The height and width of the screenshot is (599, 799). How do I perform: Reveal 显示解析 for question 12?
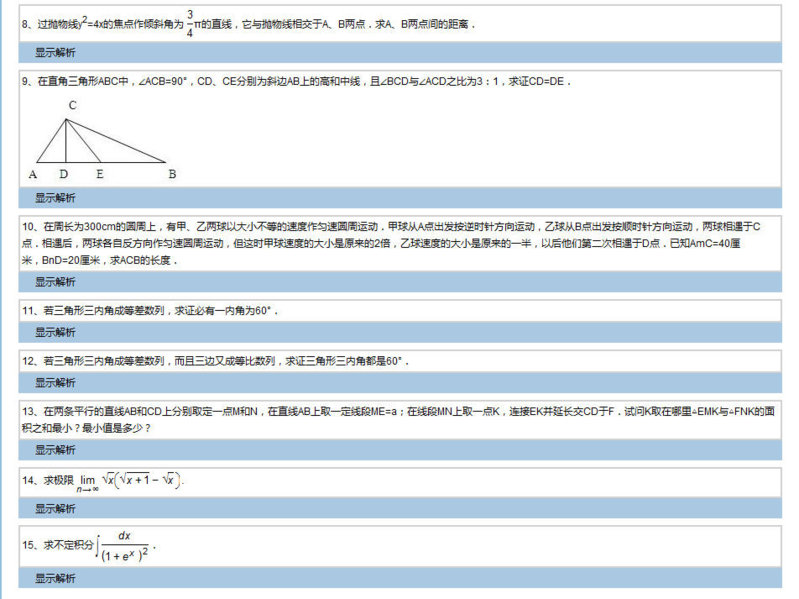tap(55, 382)
